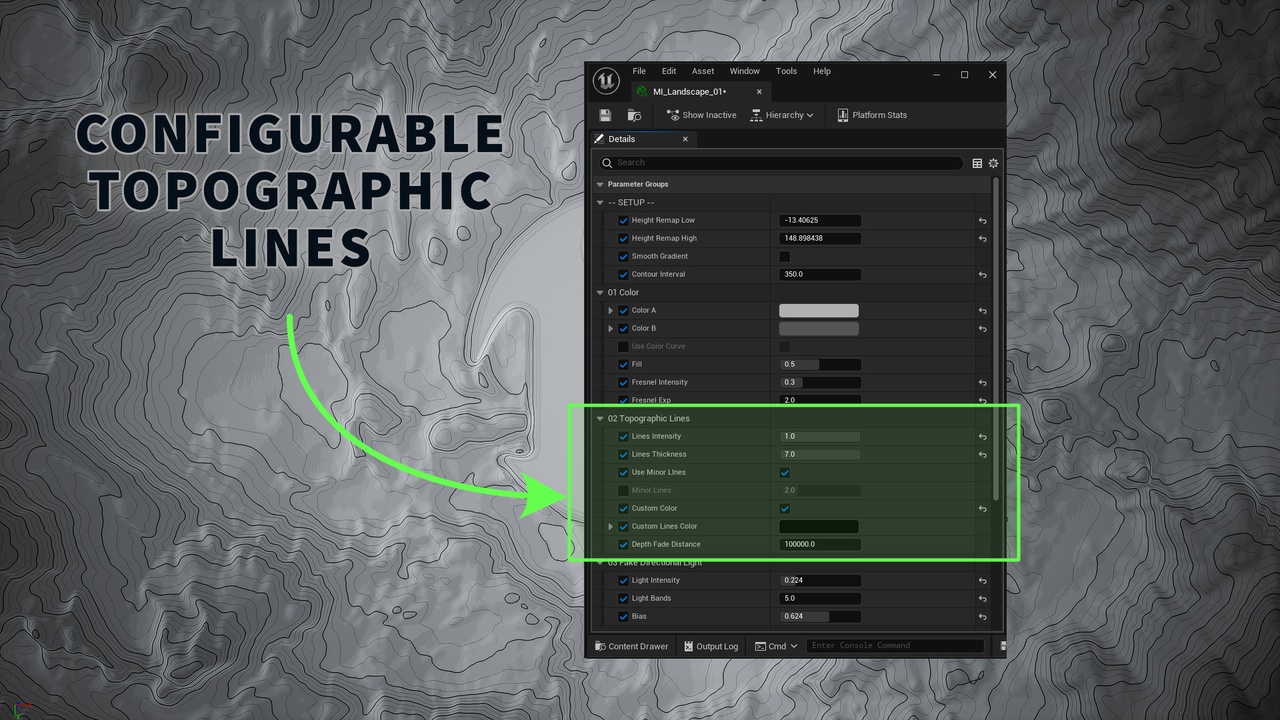Uncheck the Use Minor Lines value checkbox
The width and height of the screenshot is (1280, 720).
point(785,473)
